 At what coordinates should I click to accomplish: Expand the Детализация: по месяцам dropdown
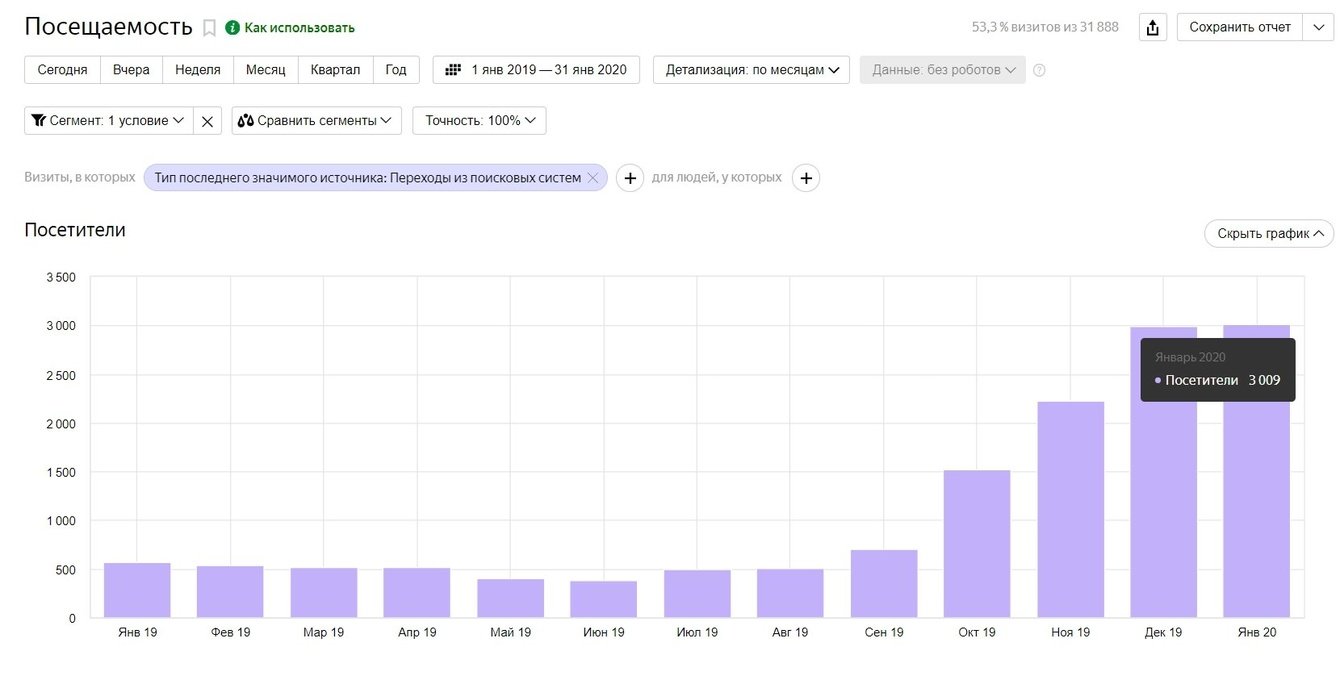coord(751,70)
